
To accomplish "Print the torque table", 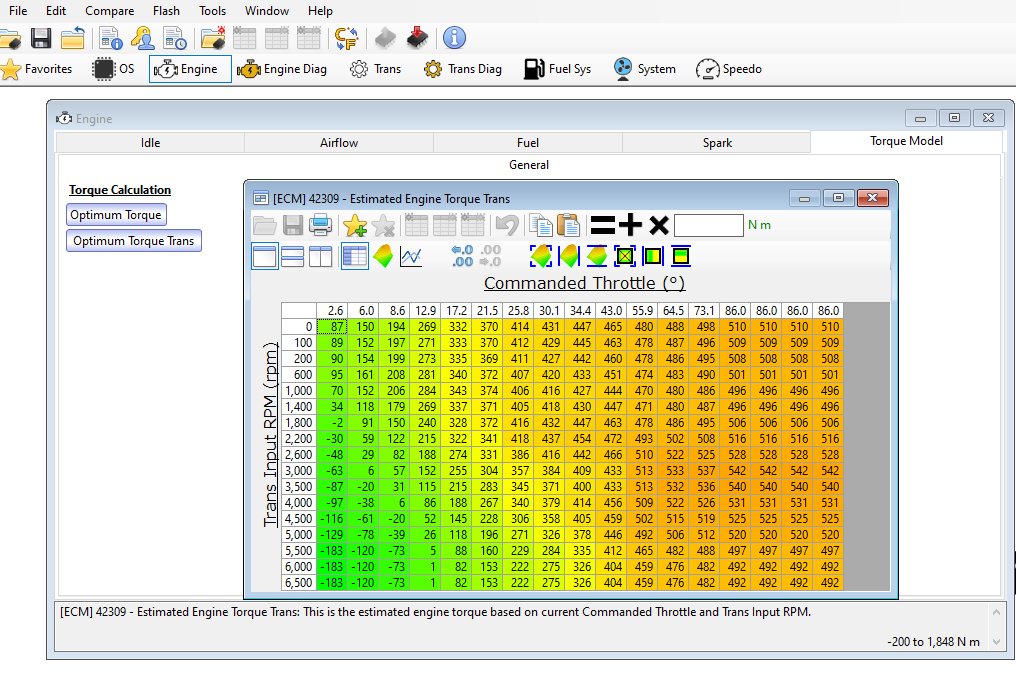I will pos(320,225).
